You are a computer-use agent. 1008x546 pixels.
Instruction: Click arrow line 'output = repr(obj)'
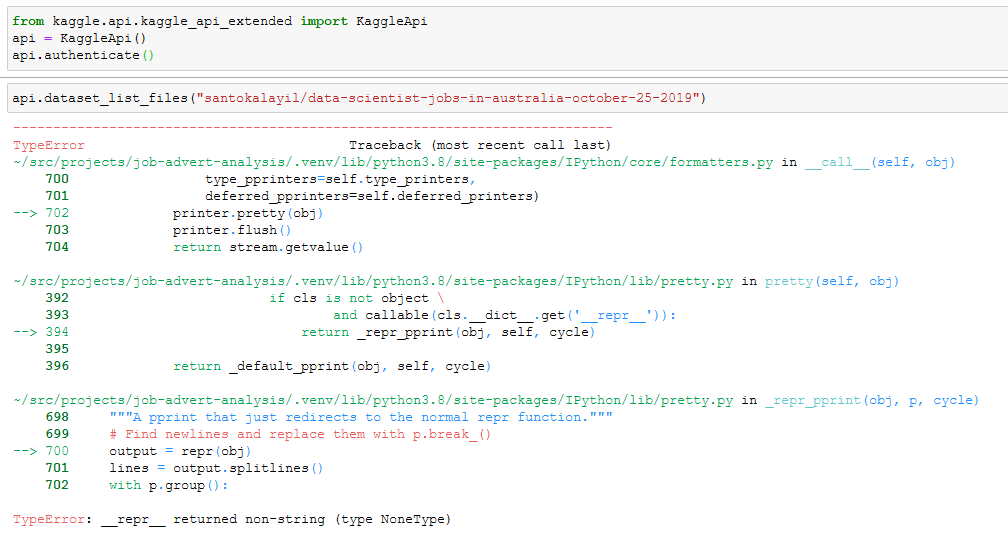(179, 451)
